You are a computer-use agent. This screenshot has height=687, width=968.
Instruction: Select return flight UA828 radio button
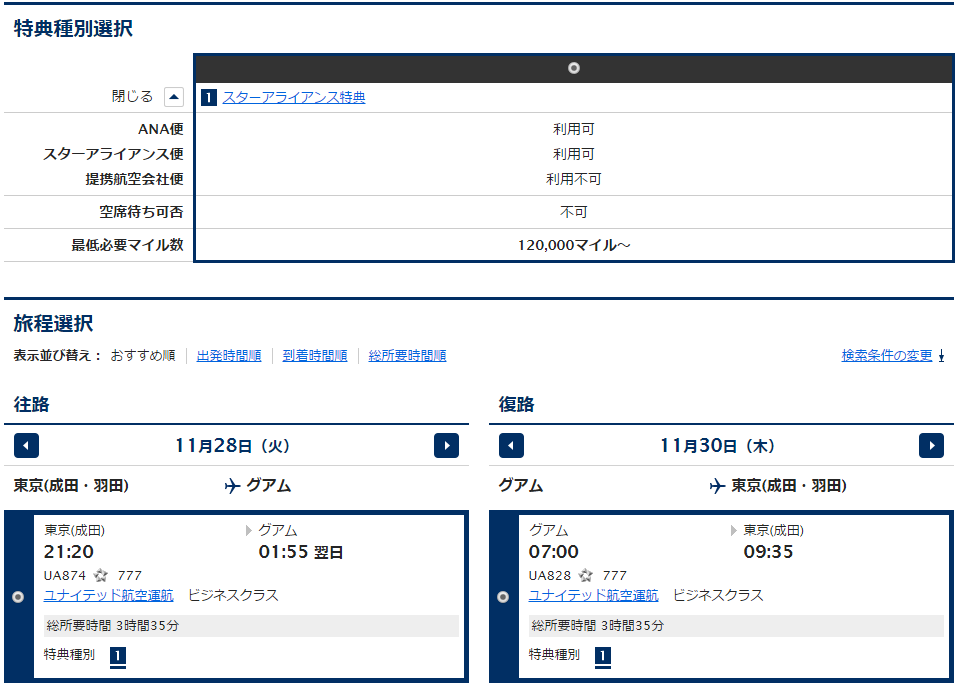(x=503, y=597)
